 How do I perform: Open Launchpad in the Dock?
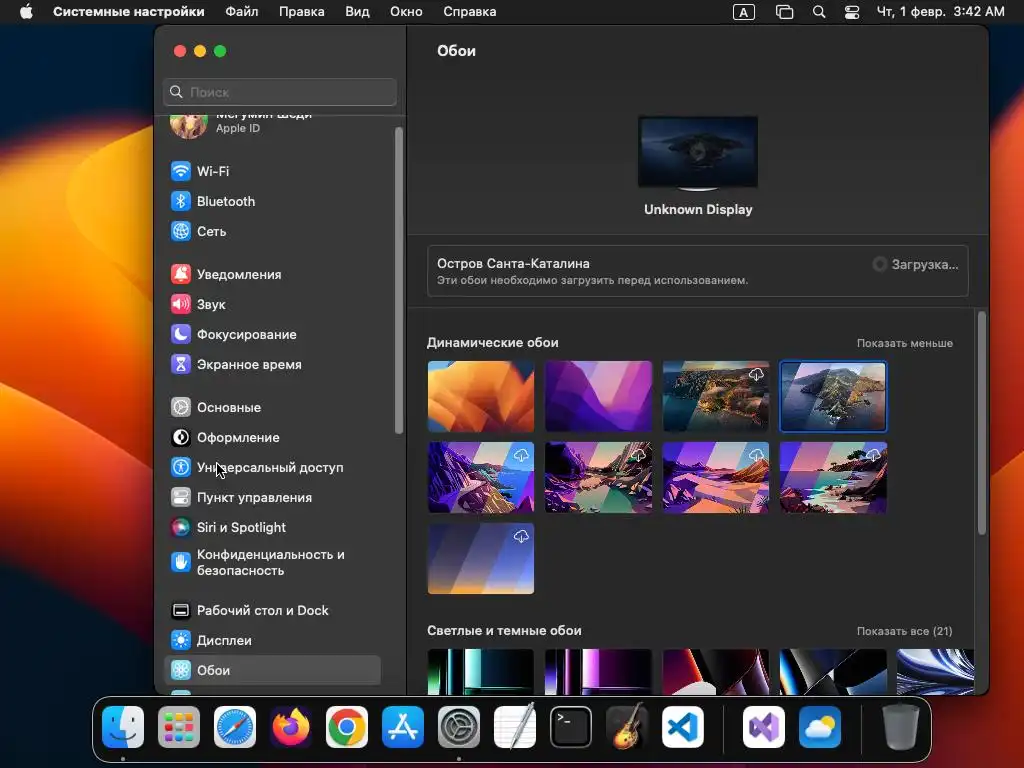(x=179, y=727)
